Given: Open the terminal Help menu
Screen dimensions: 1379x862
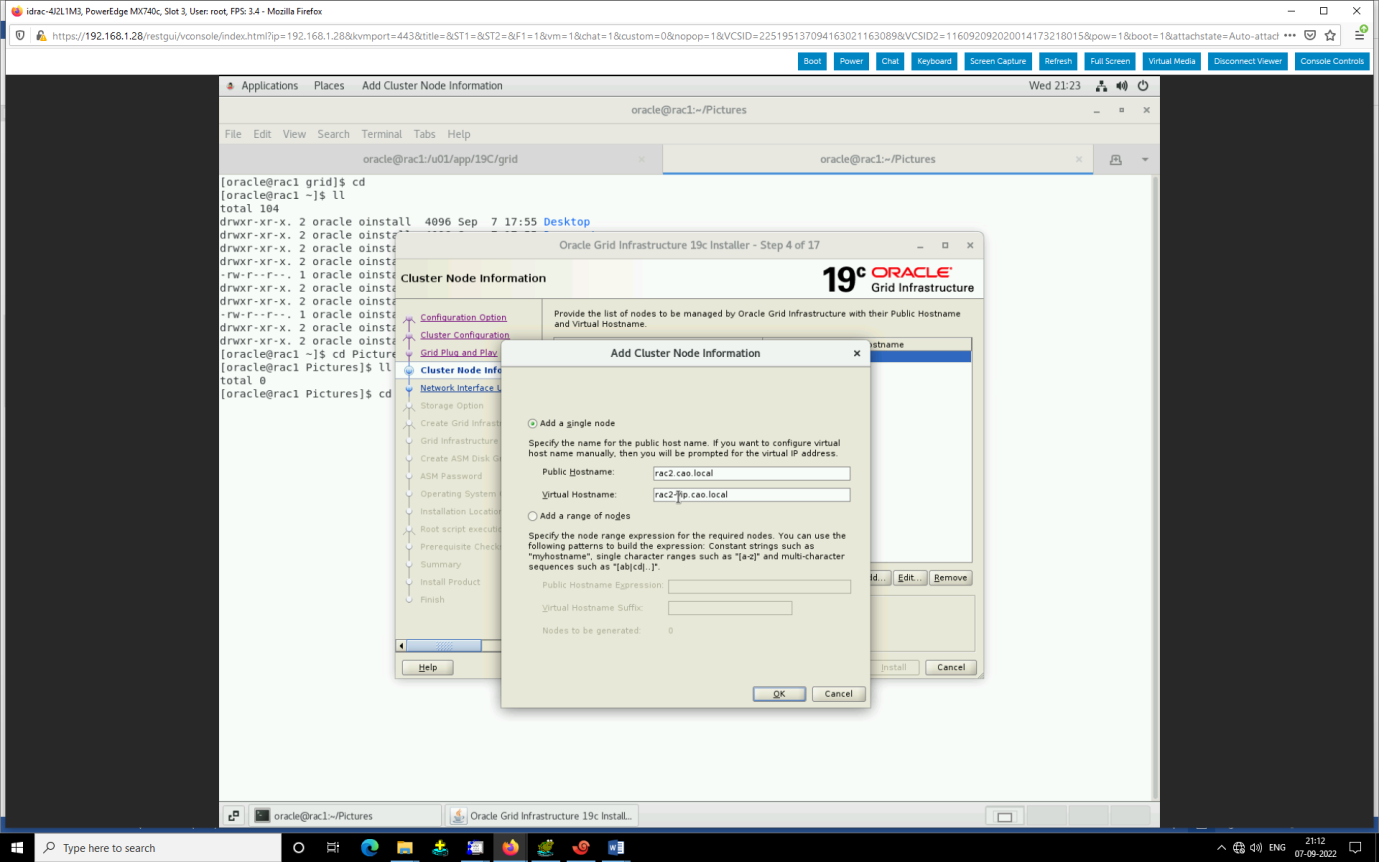Looking at the screenshot, I should (459, 134).
